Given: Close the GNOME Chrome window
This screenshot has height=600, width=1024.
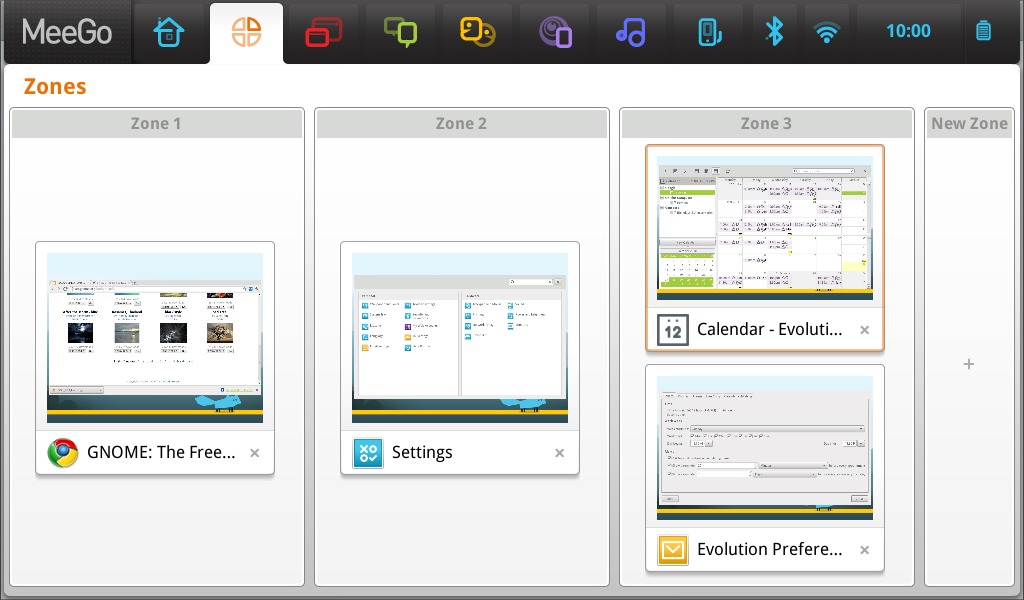Looking at the screenshot, I should [x=255, y=453].
